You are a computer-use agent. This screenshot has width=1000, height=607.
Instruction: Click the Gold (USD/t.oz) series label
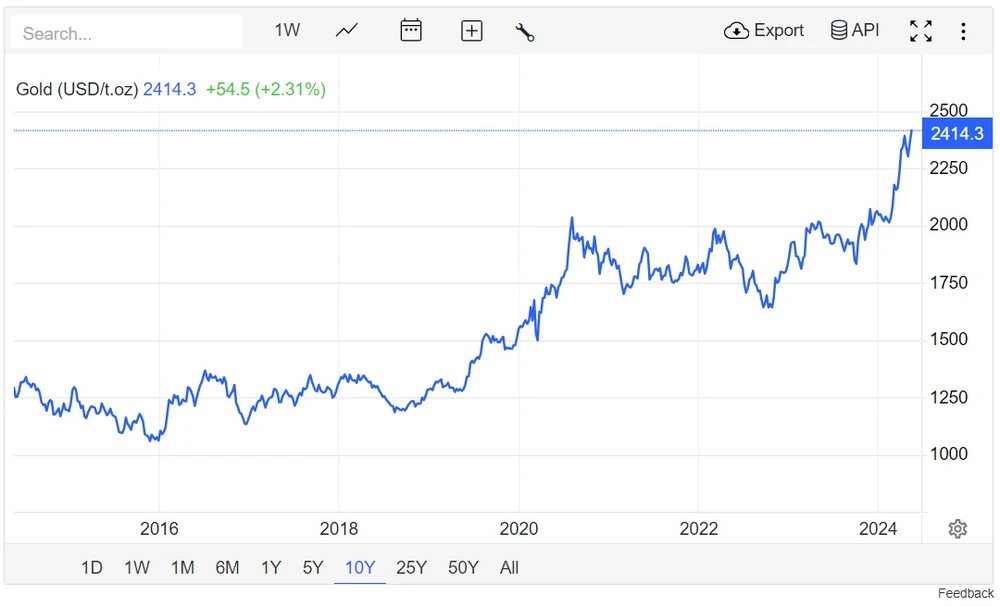click(x=77, y=89)
